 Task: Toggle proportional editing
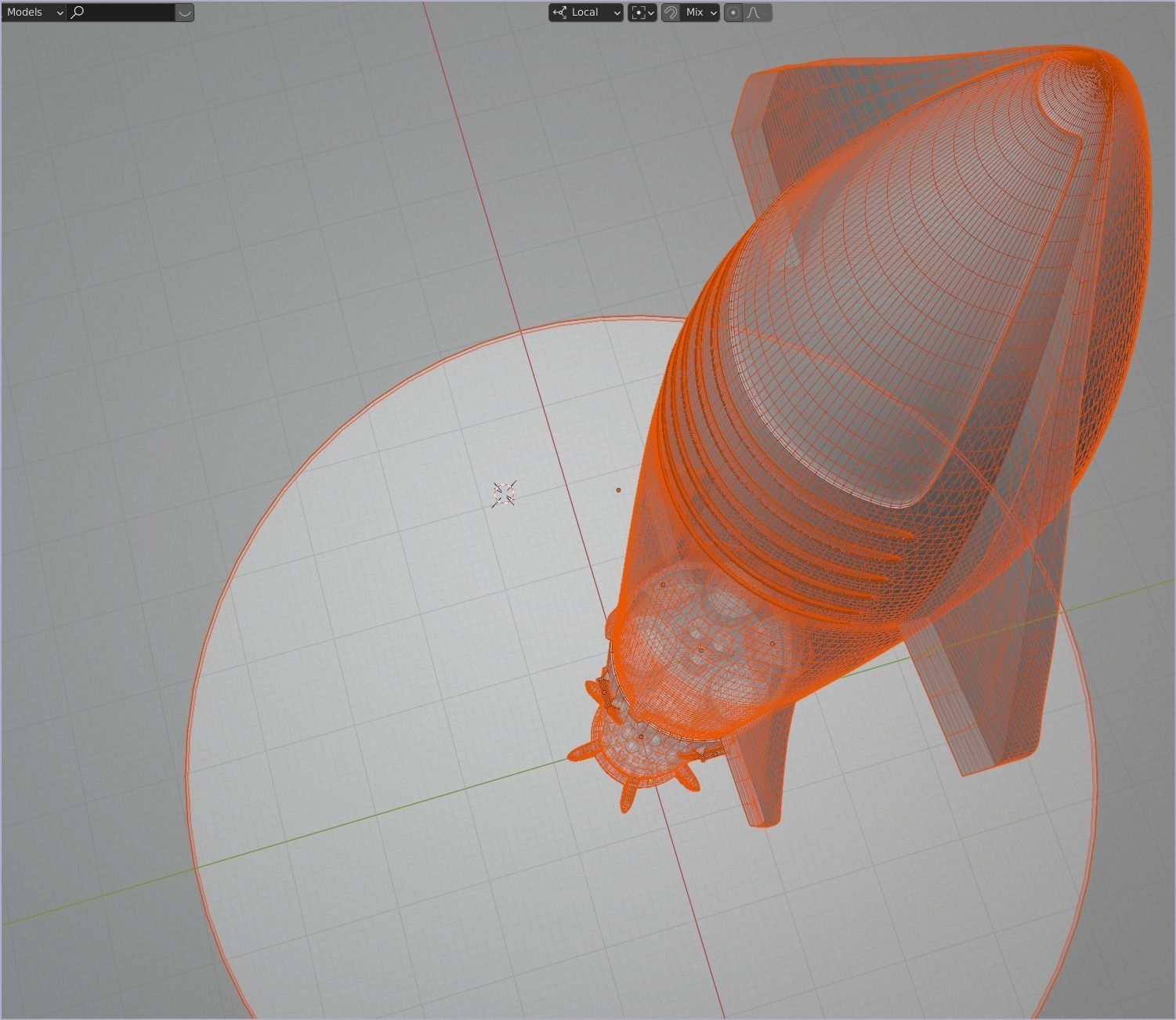733,13
